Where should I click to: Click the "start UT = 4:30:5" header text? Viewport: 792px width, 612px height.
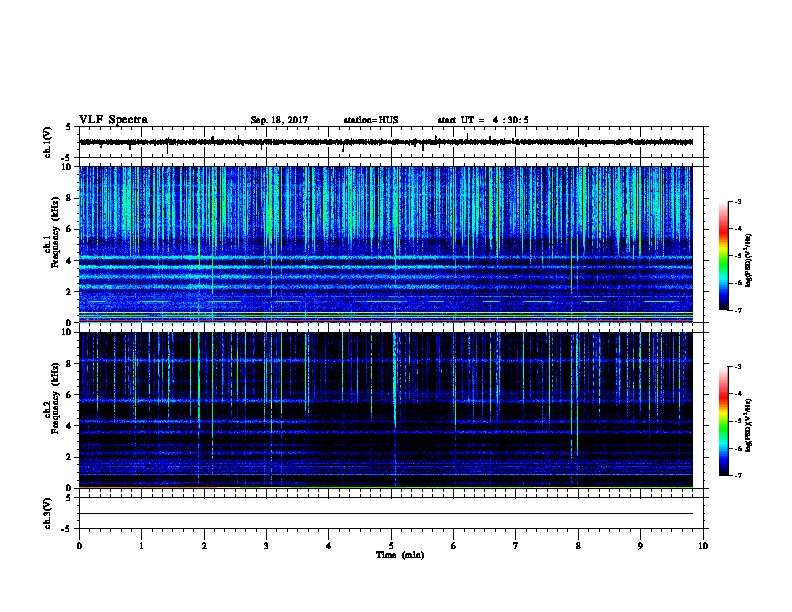(x=483, y=120)
